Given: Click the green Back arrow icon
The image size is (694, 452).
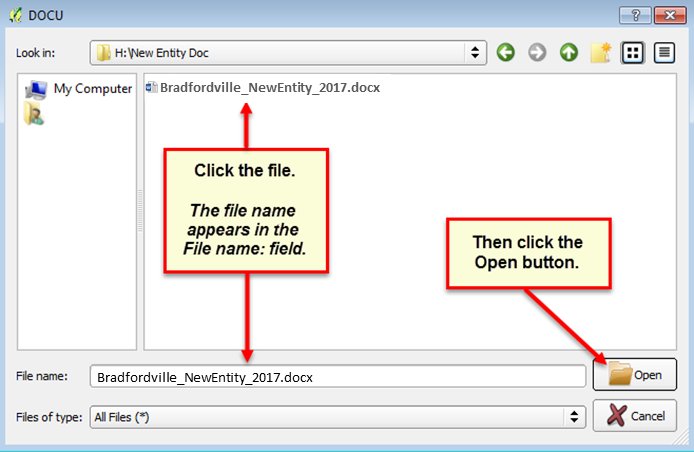Looking at the screenshot, I should point(505,53).
